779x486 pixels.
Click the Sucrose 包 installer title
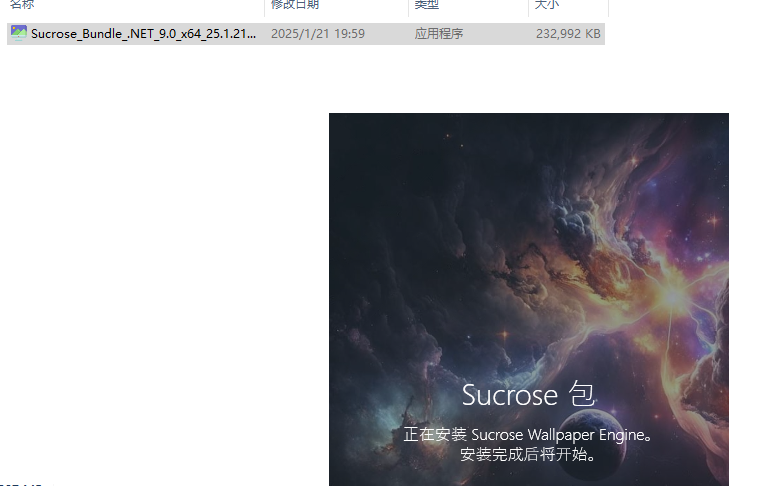click(x=528, y=395)
